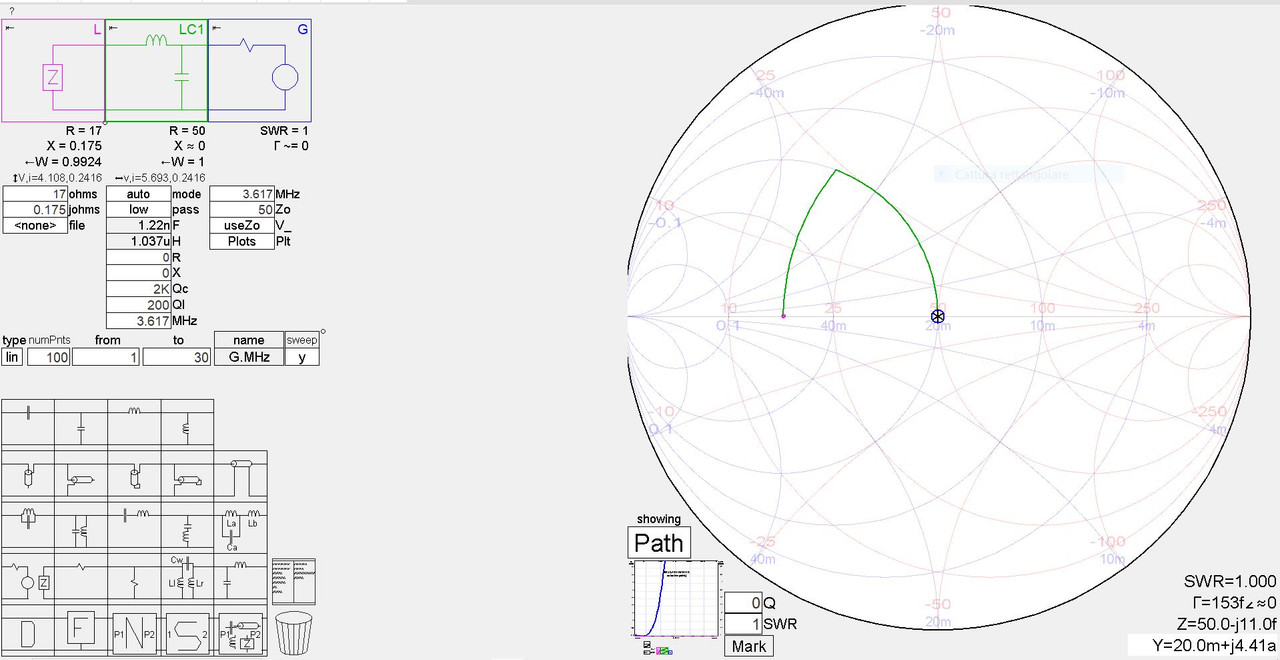Open the 'auto' mode selector

(139, 194)
